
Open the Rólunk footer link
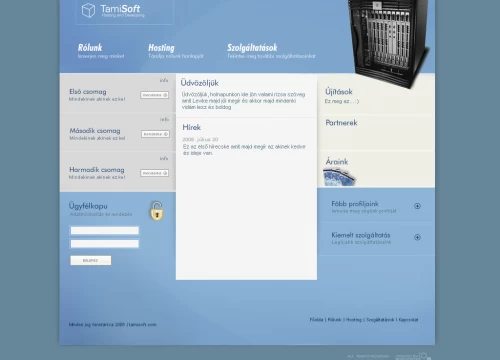click(334, 320)
